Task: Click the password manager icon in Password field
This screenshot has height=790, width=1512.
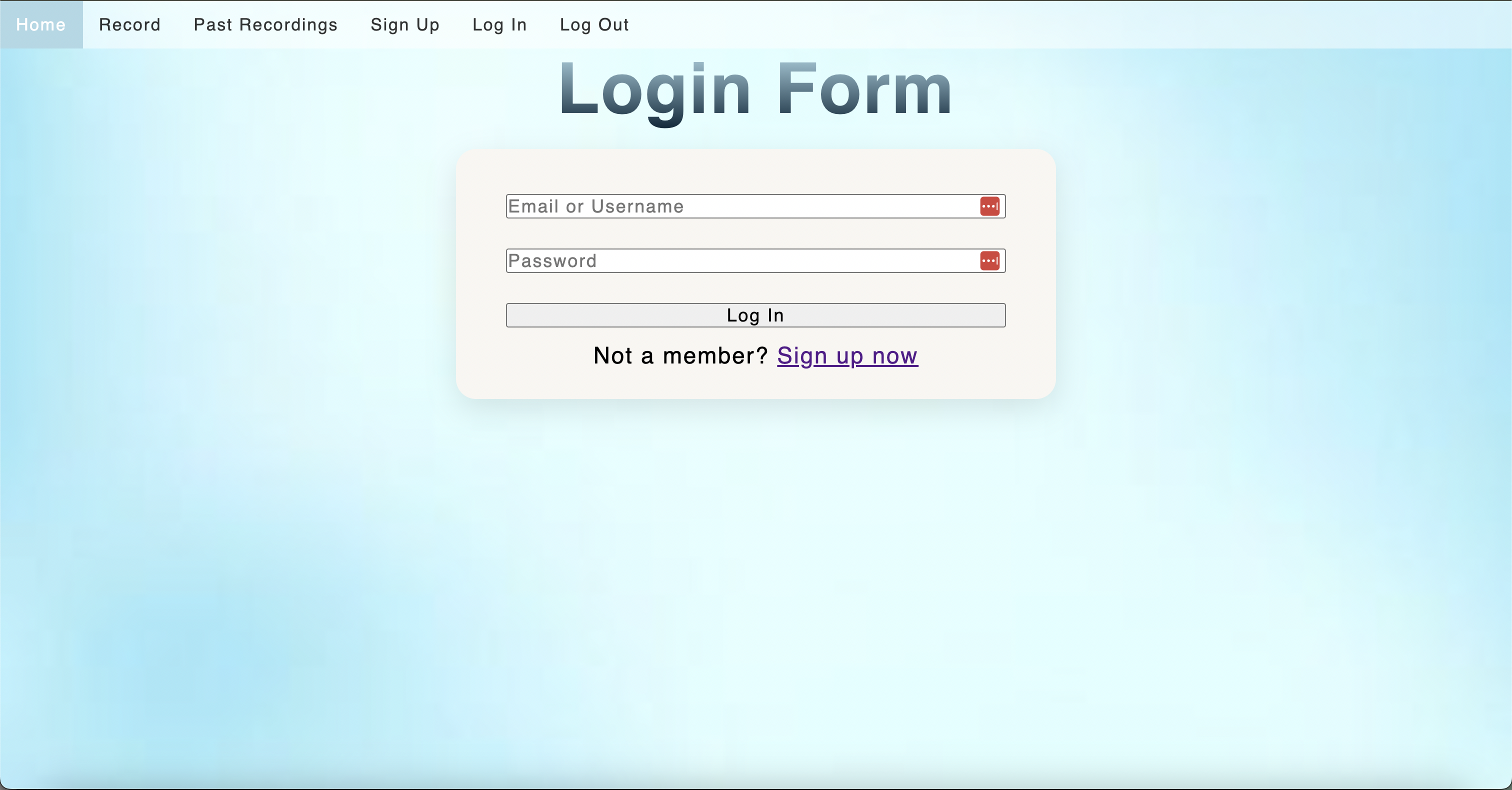Action: click(989, 260)
